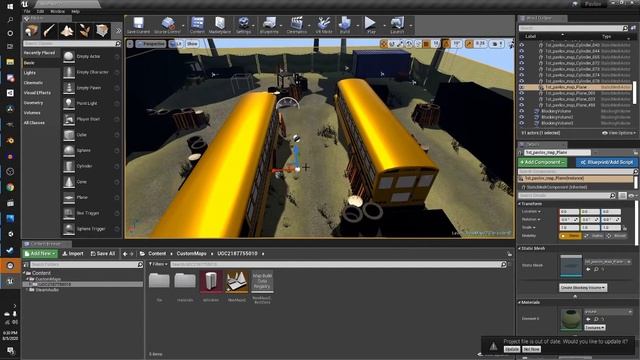Click the Static Mesh preview thumbnail

pos(571,265)
